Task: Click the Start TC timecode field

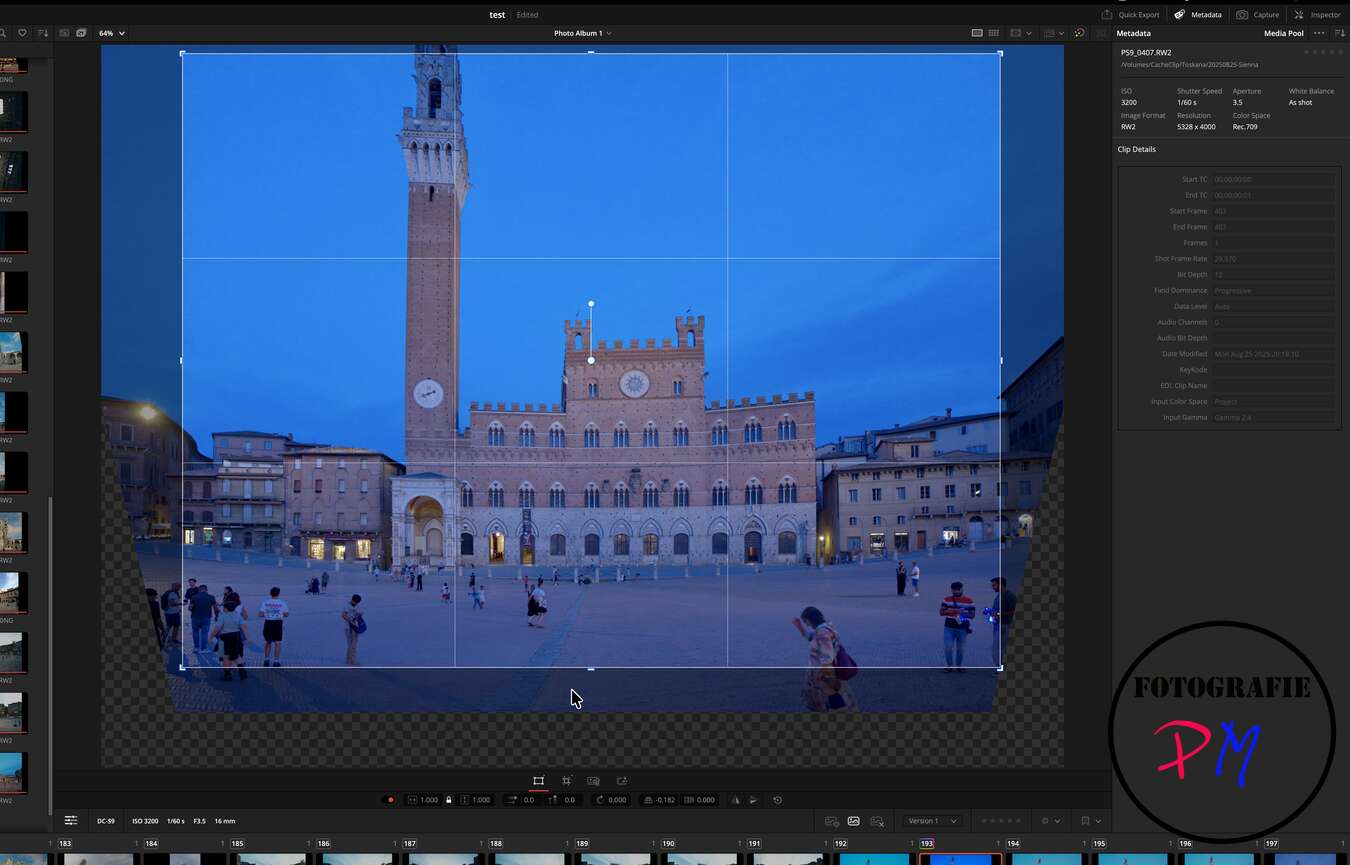Action: click(1273, 179)
